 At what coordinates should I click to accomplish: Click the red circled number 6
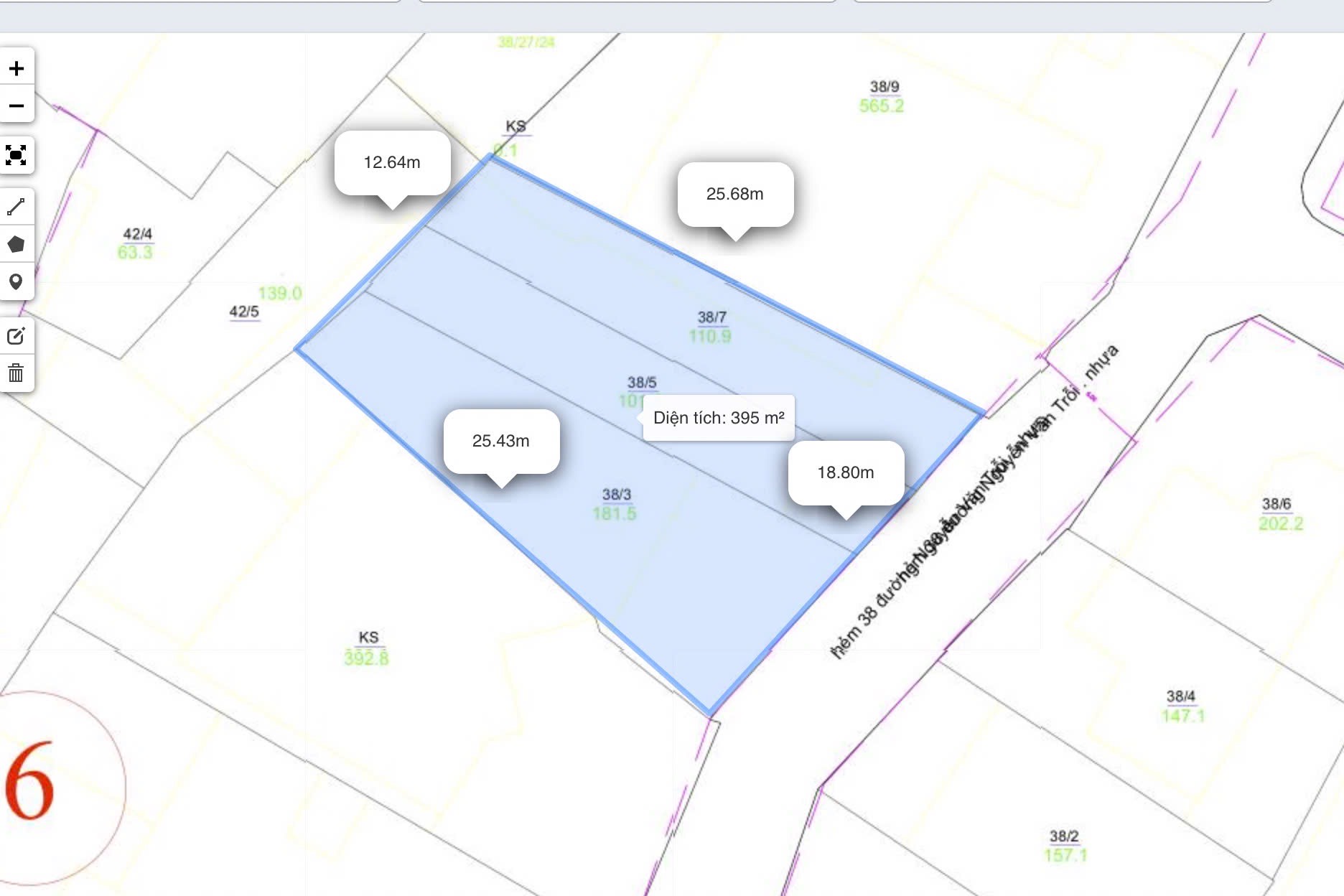click(30, 783)
